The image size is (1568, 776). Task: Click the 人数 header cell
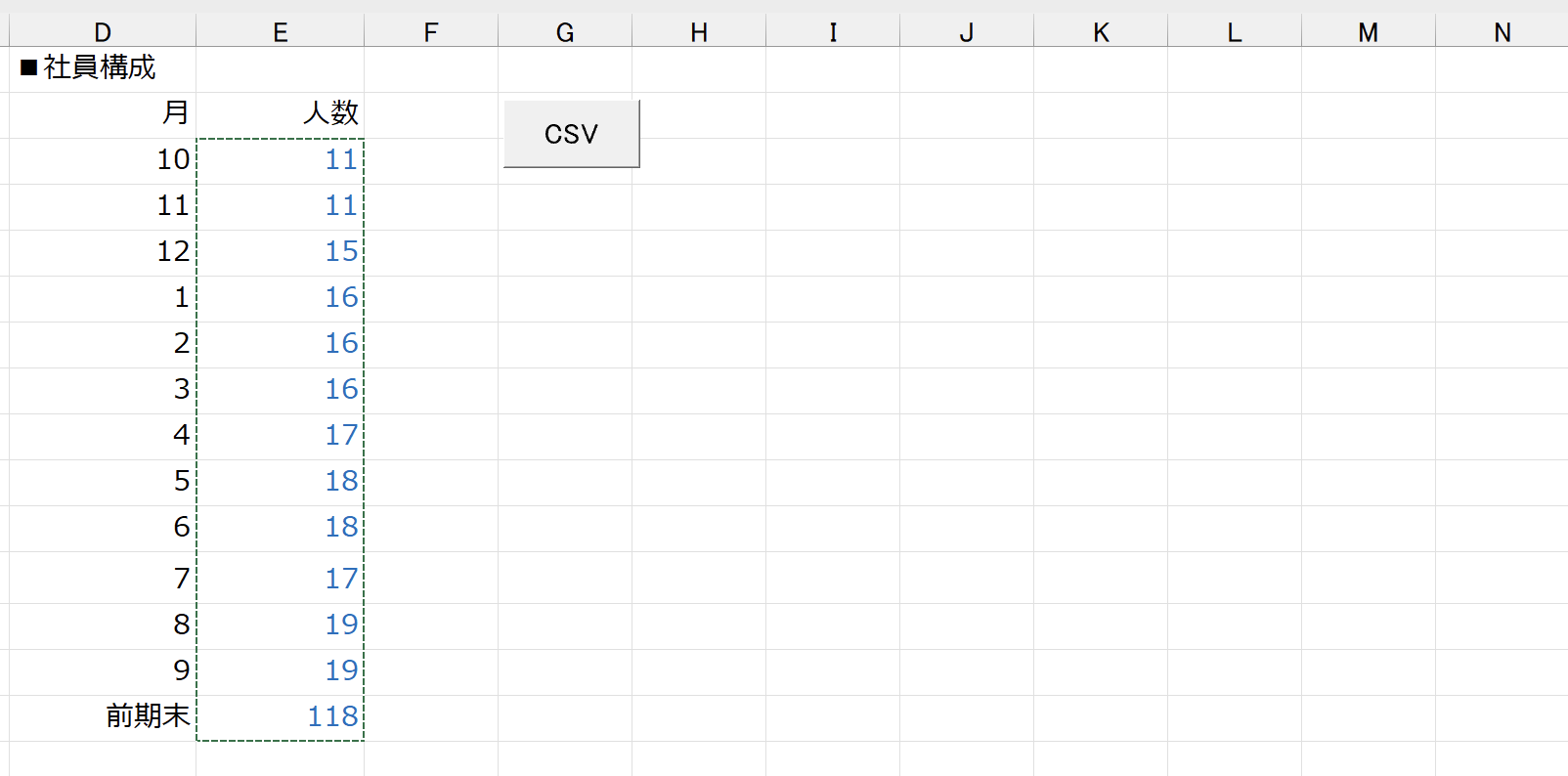[x=280, y=113]
